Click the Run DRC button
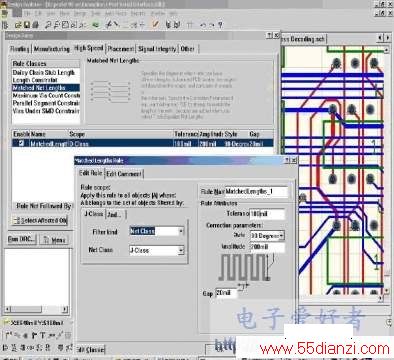Image resolution: width=394 pixels, height=360 pixels. [22, 239]
